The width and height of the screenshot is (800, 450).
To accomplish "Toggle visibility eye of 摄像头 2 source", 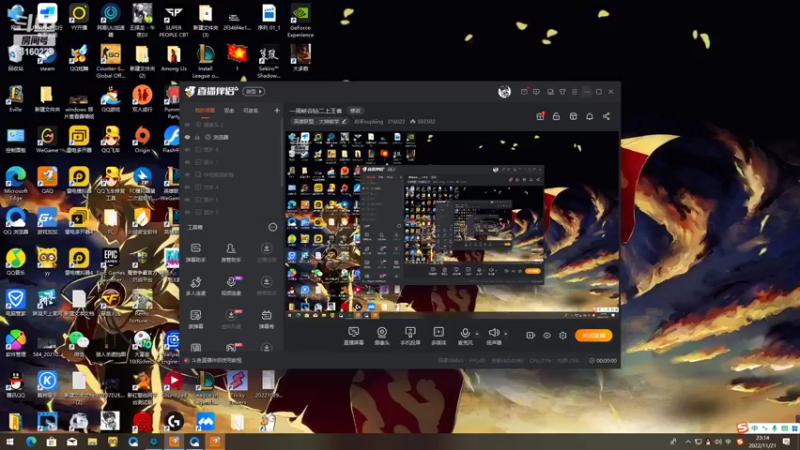I will [x=187, y=124].
